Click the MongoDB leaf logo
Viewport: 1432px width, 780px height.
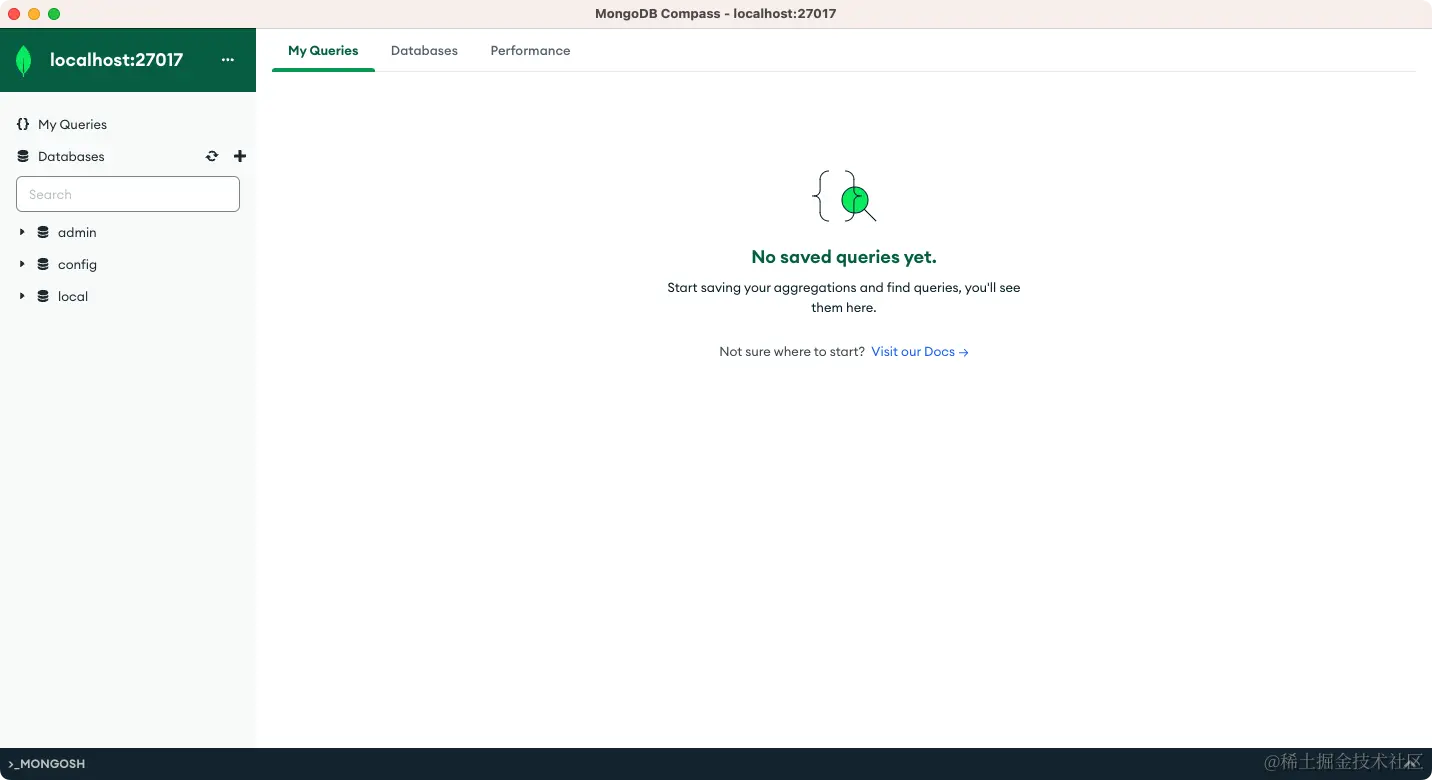(23, 61)
